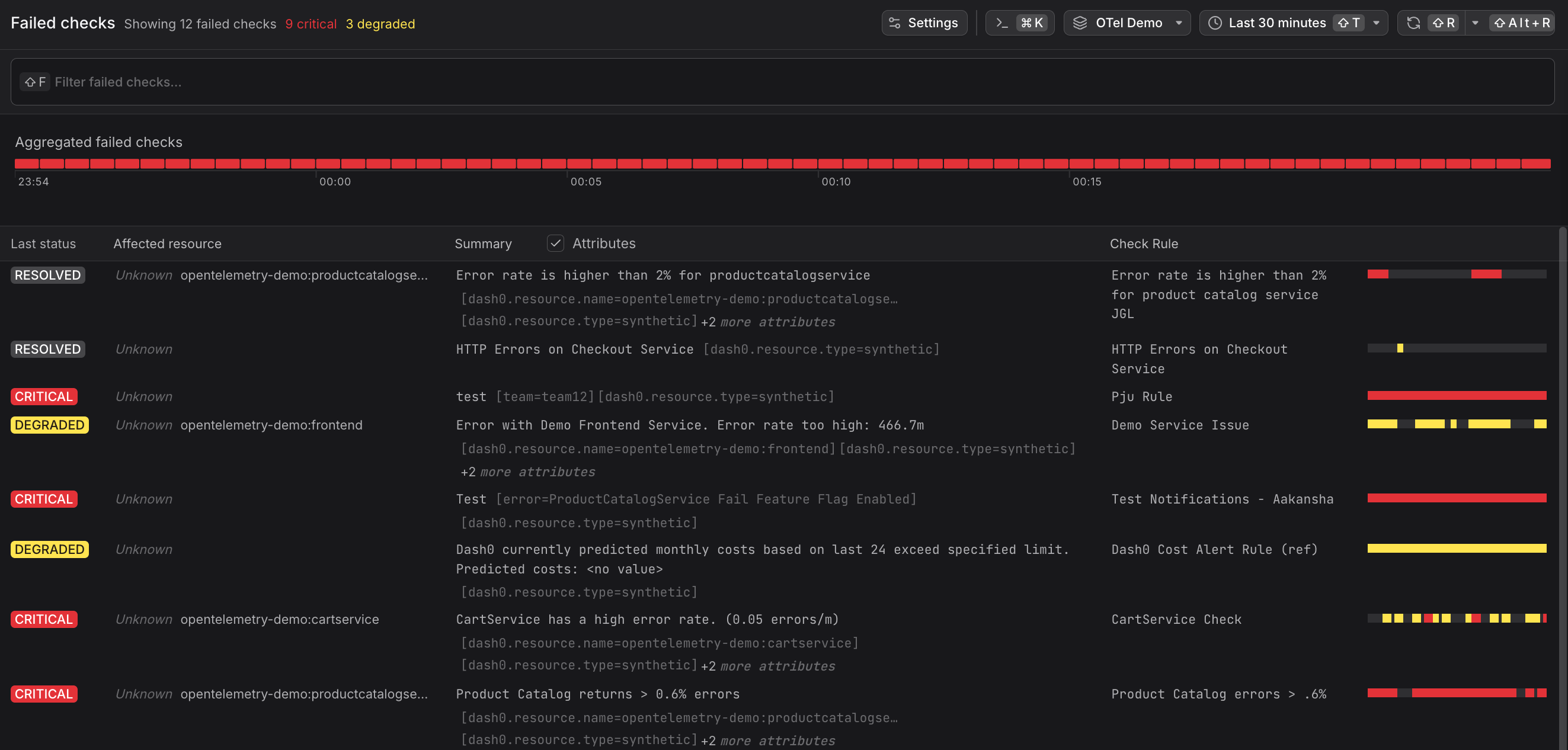1568x750 pixels.
Task: Click Demo Service Issue check rule name
Action: [1180, 425]
